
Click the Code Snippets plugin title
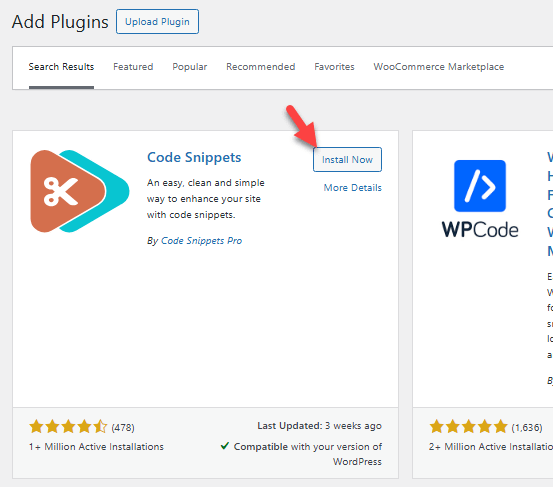pyautogui.click(x=194, y=157)
